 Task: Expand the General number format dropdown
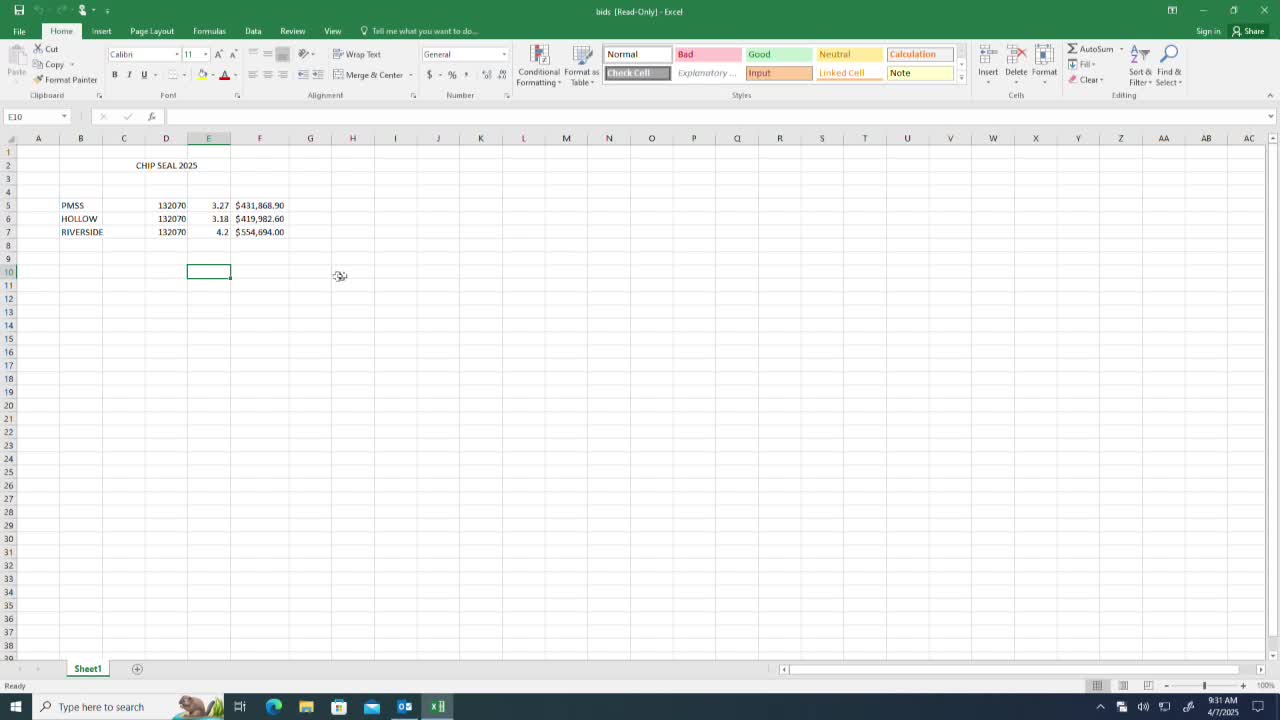pyautogui.click(x=503, y=54)
